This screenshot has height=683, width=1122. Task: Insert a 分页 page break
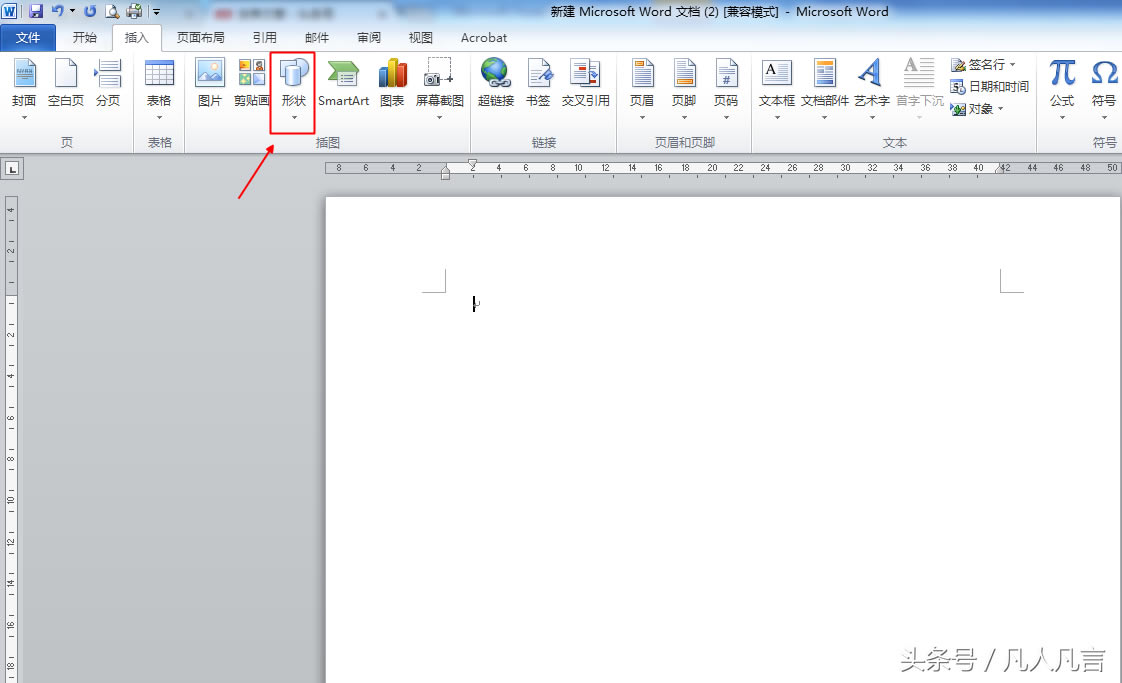click(108, 83)
